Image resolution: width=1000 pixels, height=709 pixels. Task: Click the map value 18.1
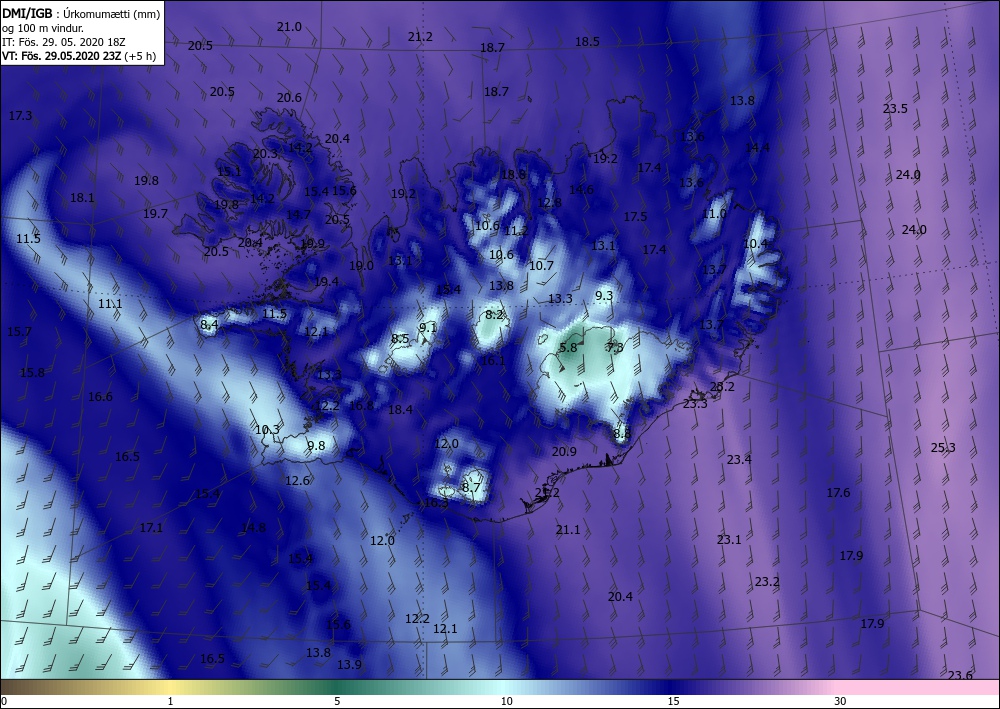point(82,198)
